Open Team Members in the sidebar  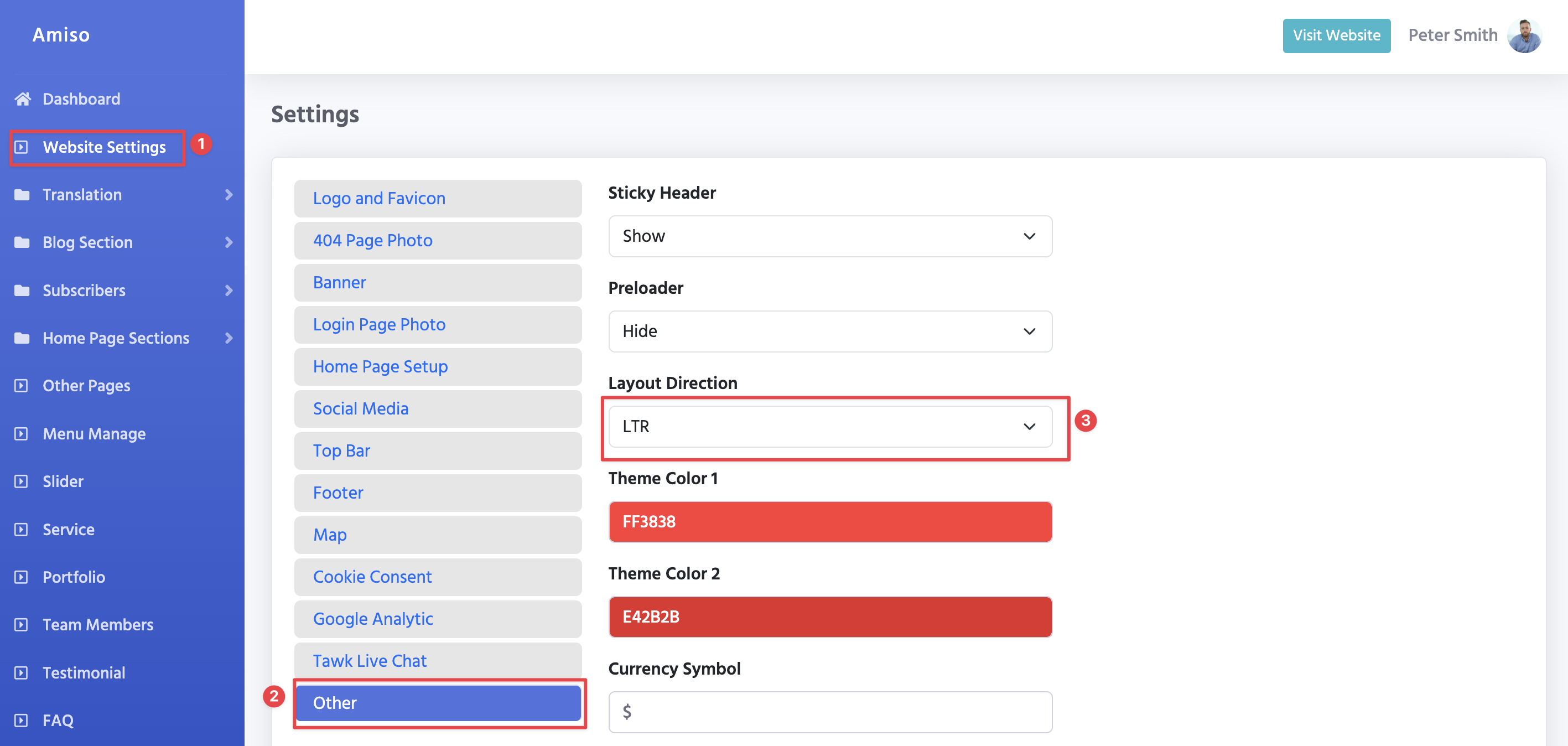[98, 625]
